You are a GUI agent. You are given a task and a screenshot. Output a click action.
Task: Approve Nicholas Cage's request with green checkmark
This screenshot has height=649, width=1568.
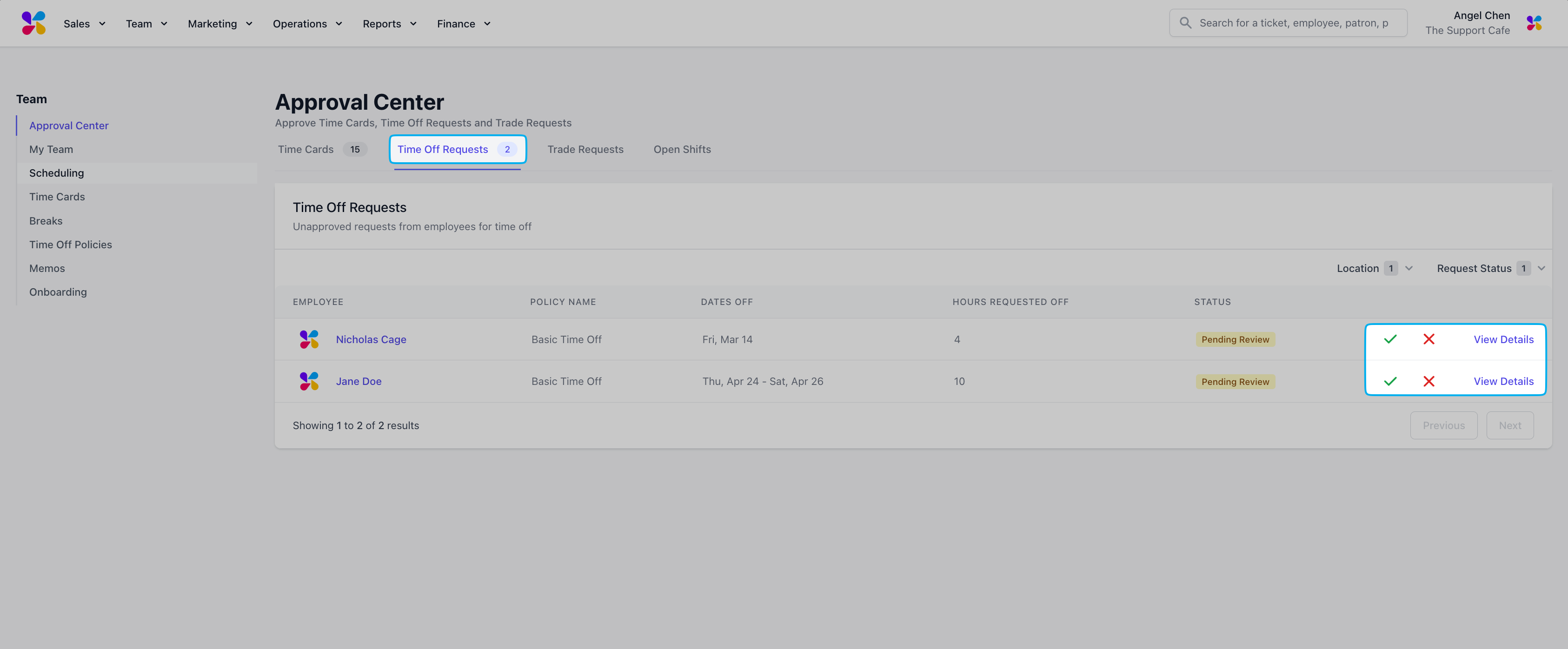click(x=1390, y=339)
